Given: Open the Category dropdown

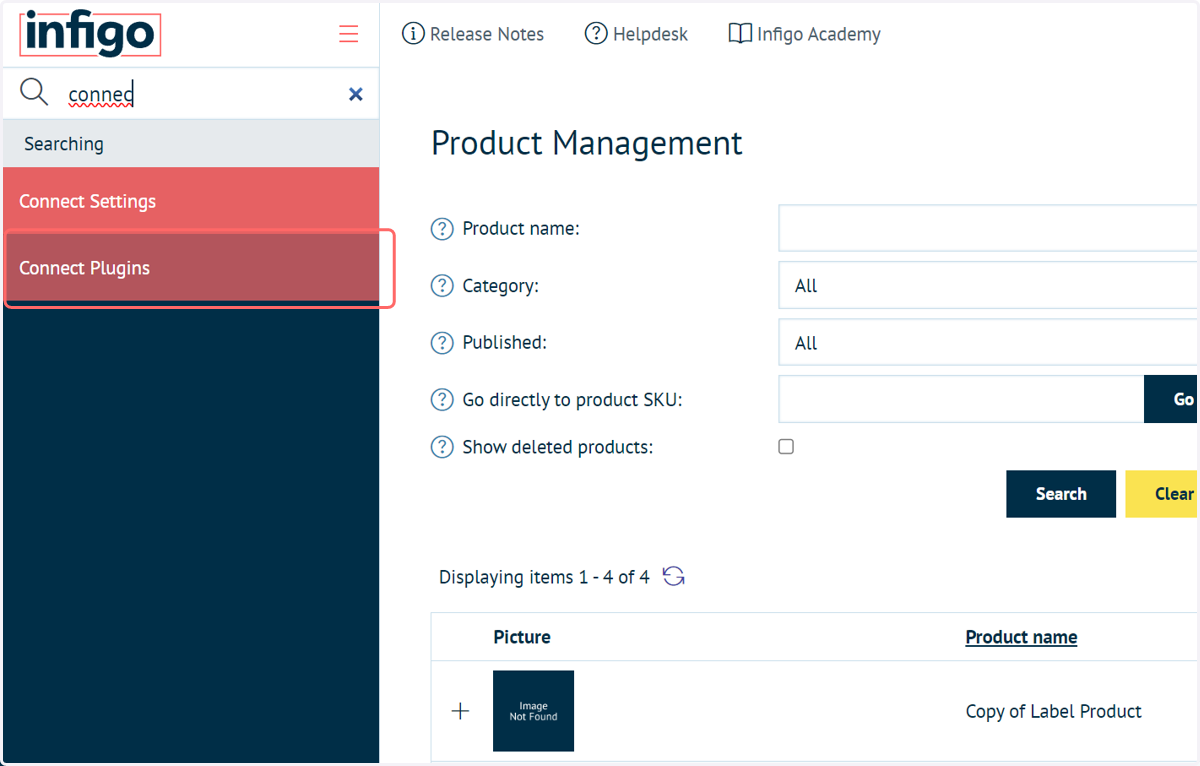Looking at the screenshot, I should coord(988,286).
